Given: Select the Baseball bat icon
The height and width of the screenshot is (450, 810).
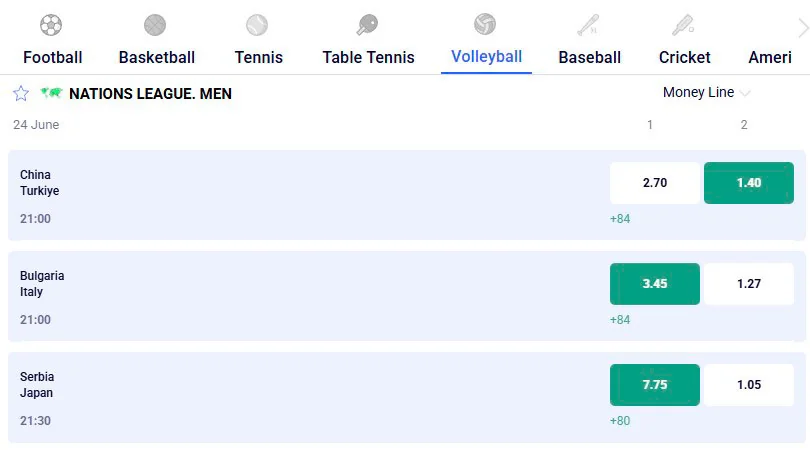Looking at the screenshot, I should click(588, 25).
